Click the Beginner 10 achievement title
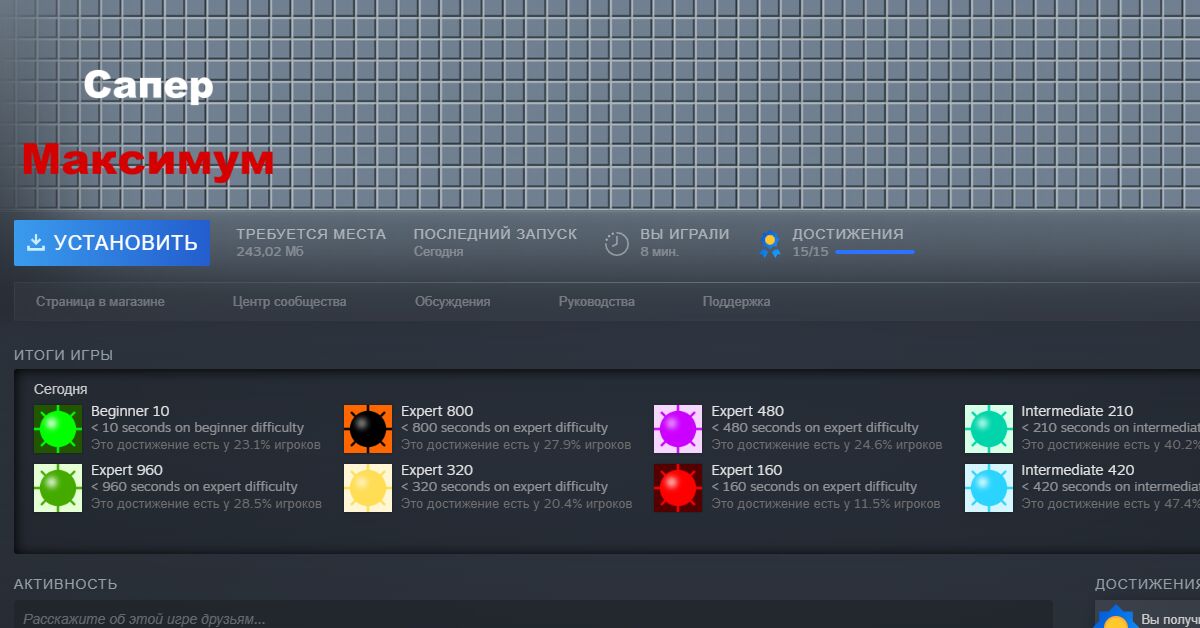1200x628 pixels. (130, 411)
